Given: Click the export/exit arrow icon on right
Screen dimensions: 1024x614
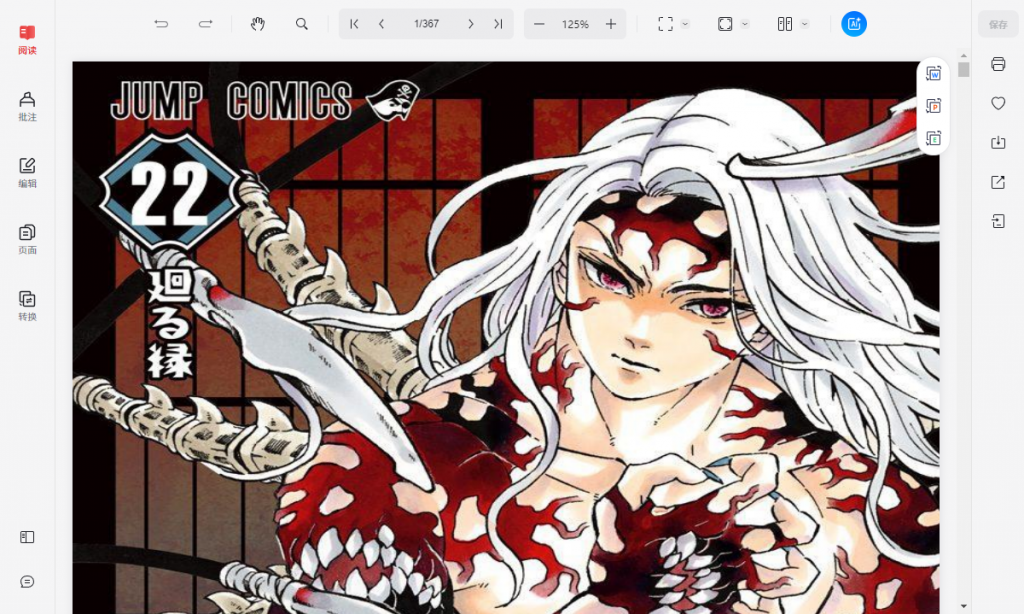Looking at the screenshot, I should click(998, 221).
